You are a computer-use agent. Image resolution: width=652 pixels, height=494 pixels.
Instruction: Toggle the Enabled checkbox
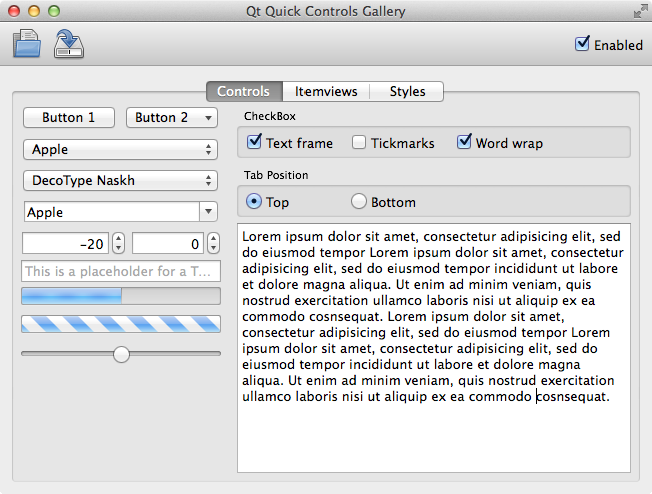[x=582, y=44]
